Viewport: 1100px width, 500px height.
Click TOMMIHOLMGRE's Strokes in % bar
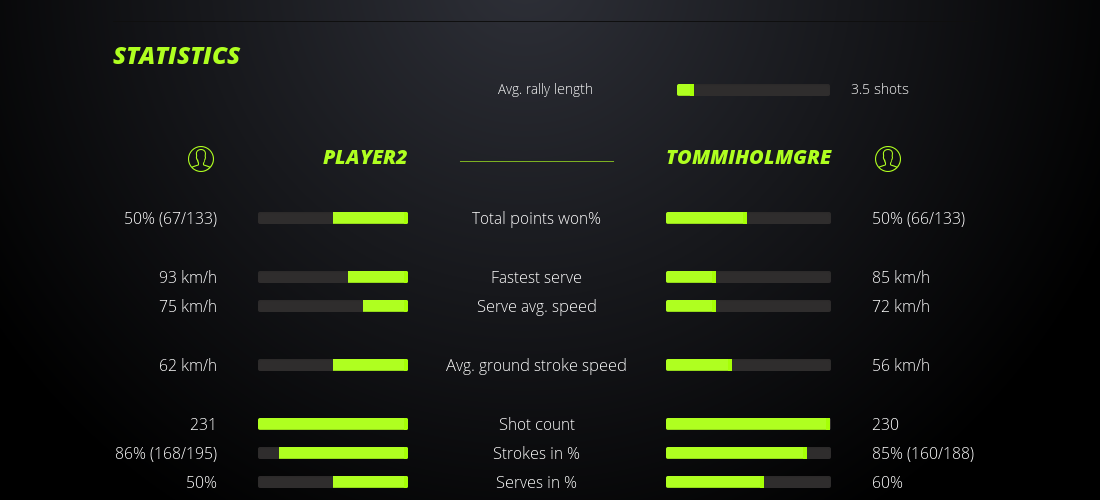(x=748, y=453)
